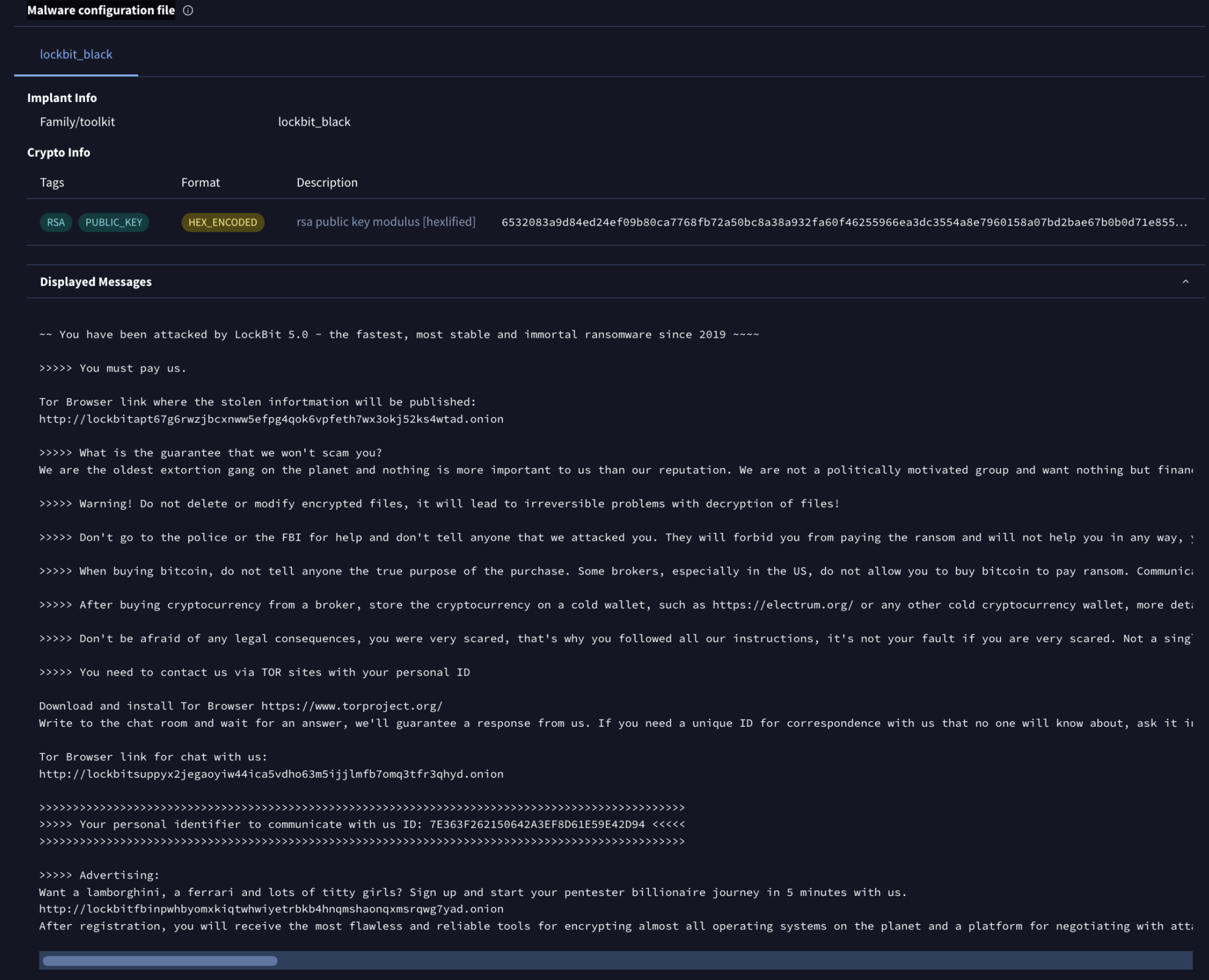1209x980 pixels.
Task: Click the rsa public key modulus description
Action: click(x=386, y=222)
